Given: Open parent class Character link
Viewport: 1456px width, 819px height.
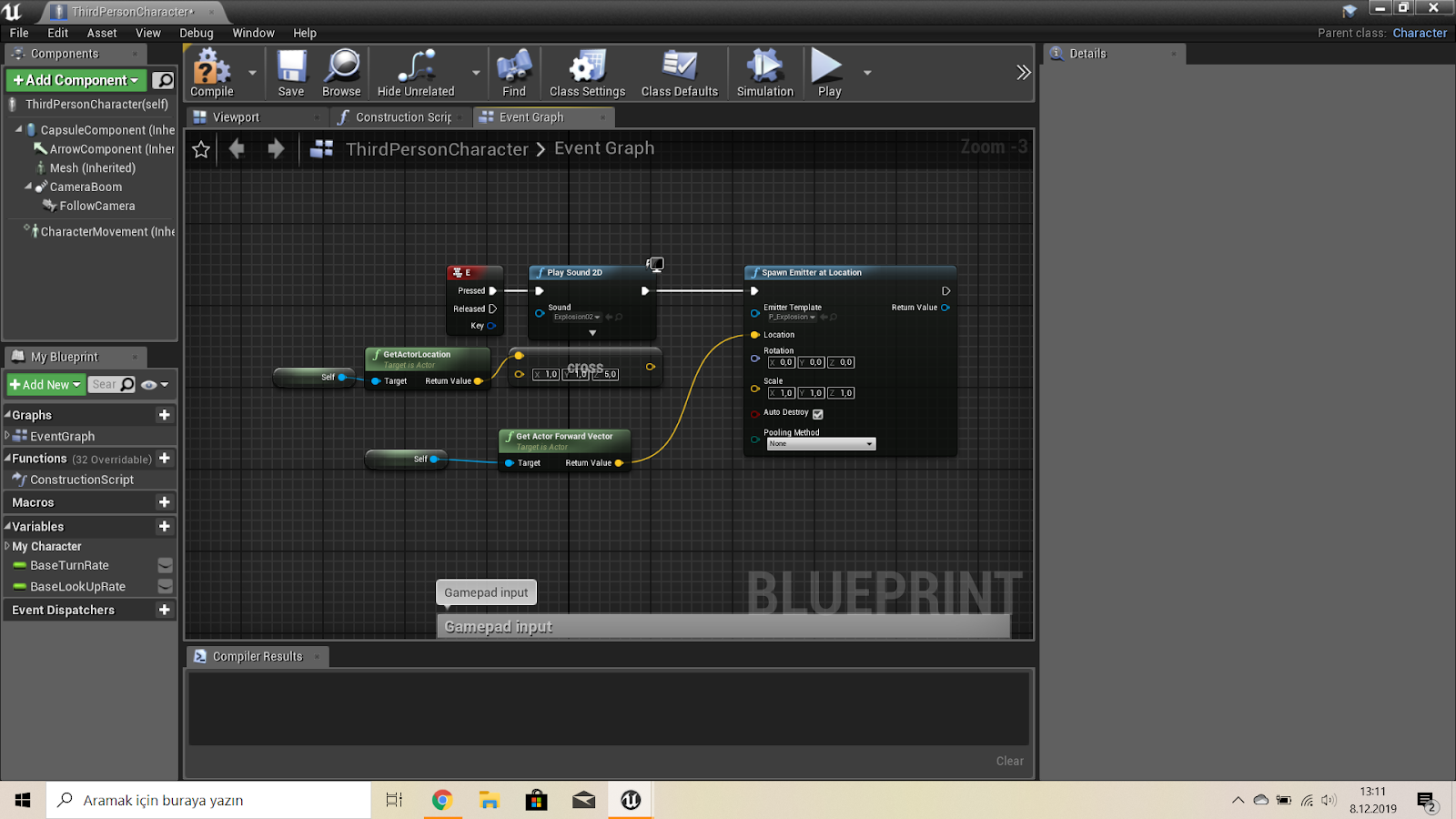Looking at the screenshot, I should [x=1420, y=33].
